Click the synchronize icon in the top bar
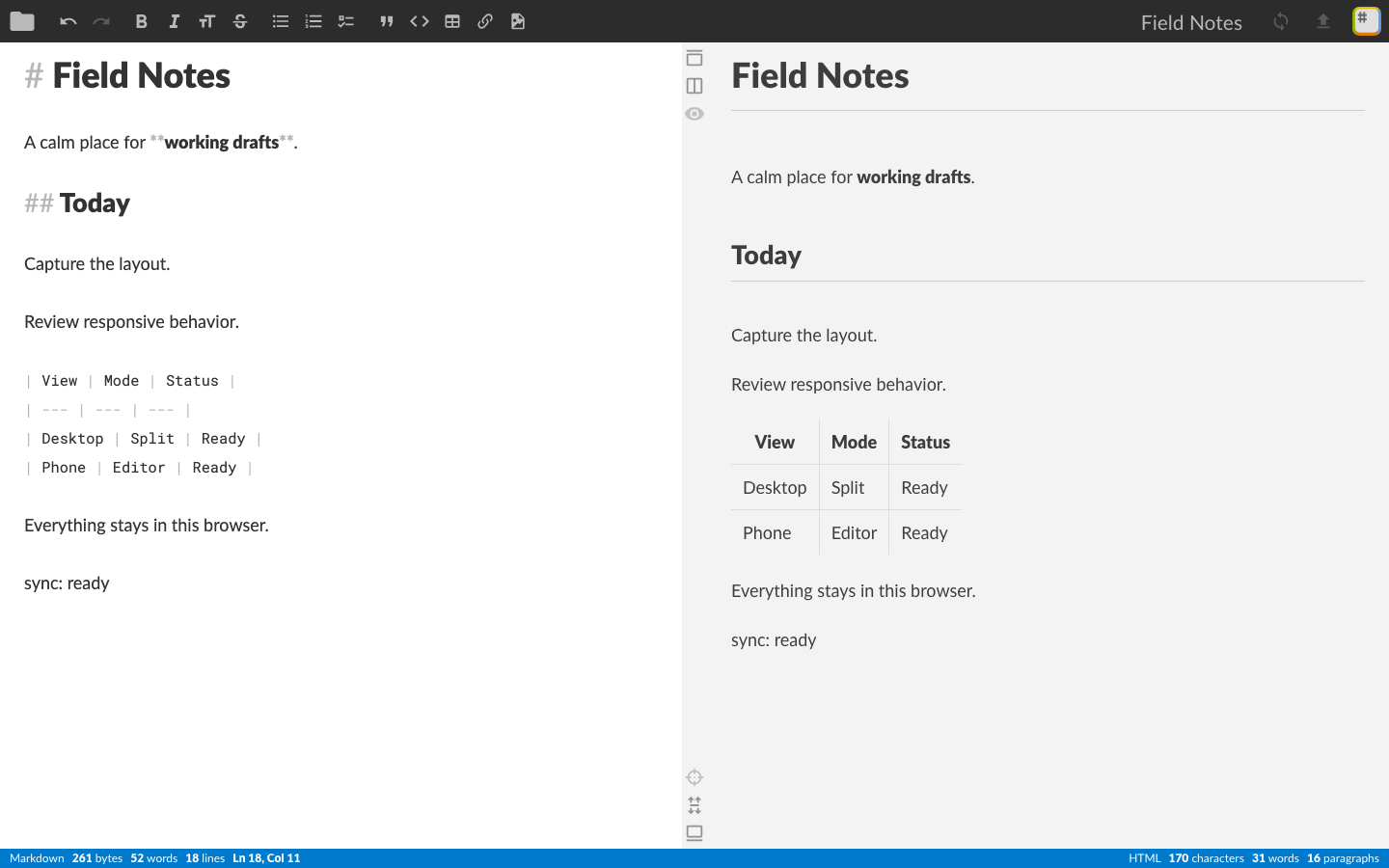Viewport: 1389px width, 868px height. (x=1281, y=21)
